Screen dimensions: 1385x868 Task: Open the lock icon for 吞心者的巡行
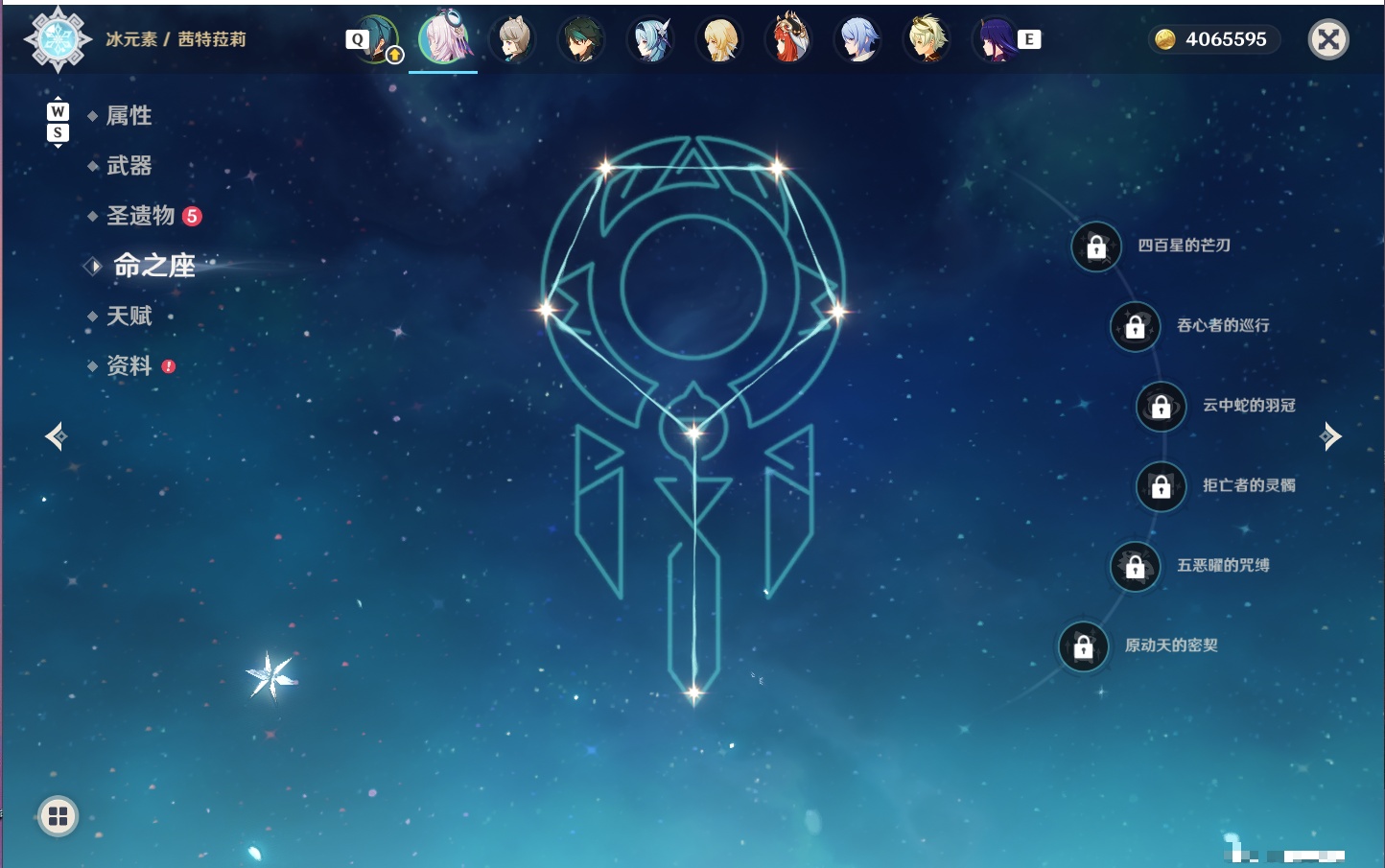tap(1136, 326)
